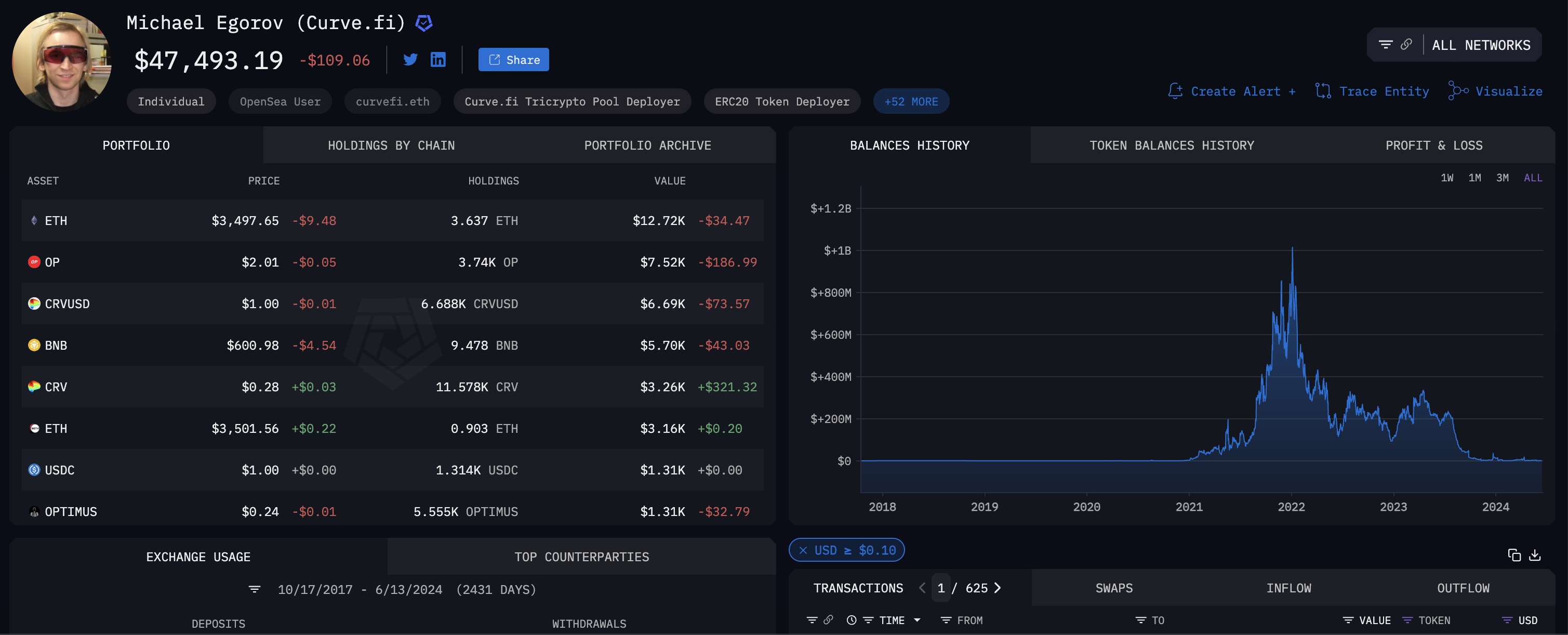Toggle the TIME sort dropdown arrow
The width and height of the screenshot is (1568, 635).
click(916, 620)
